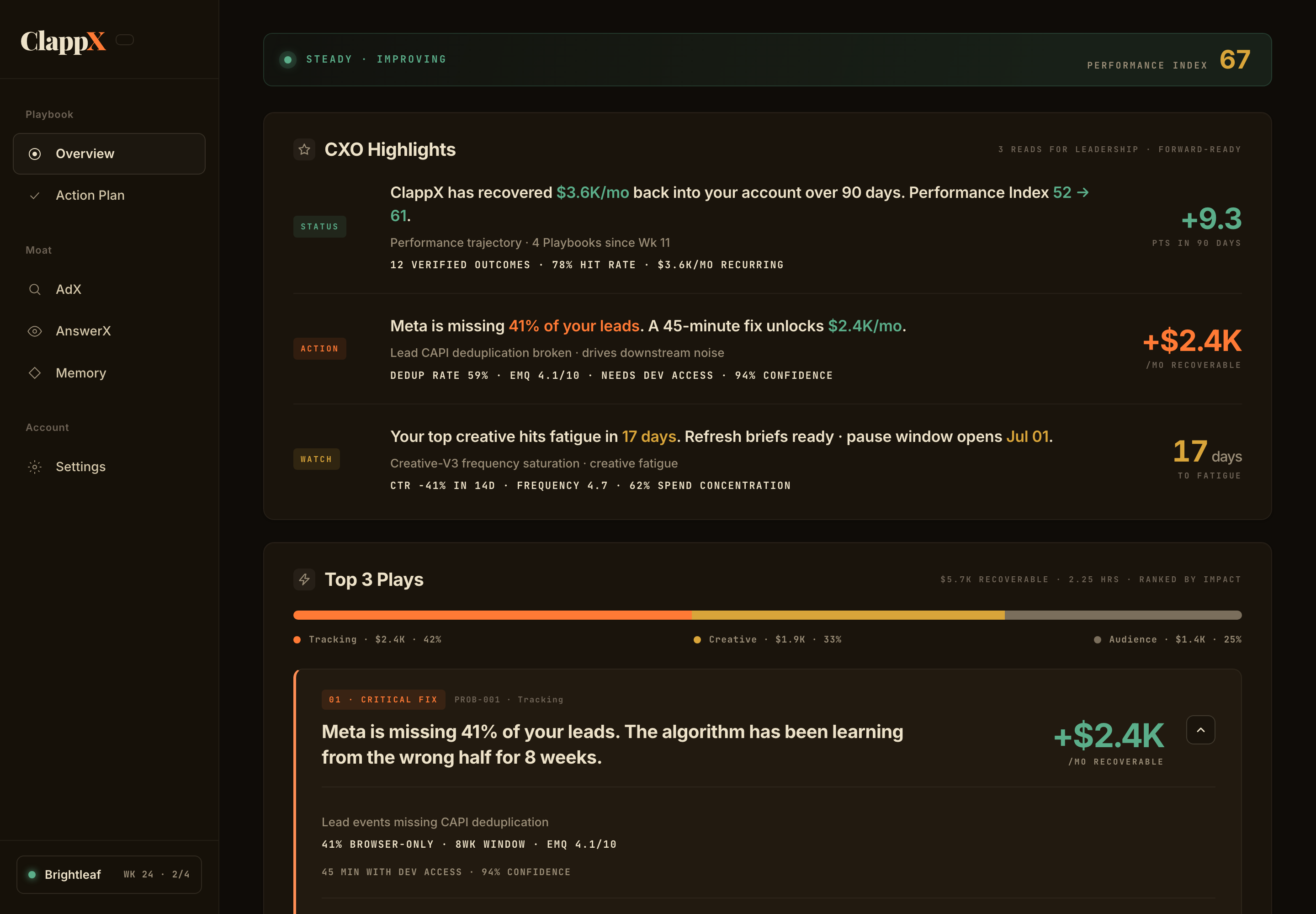Click DEDUP RATE 59% stats line
Screen dimensions: 1316x914
611,376
